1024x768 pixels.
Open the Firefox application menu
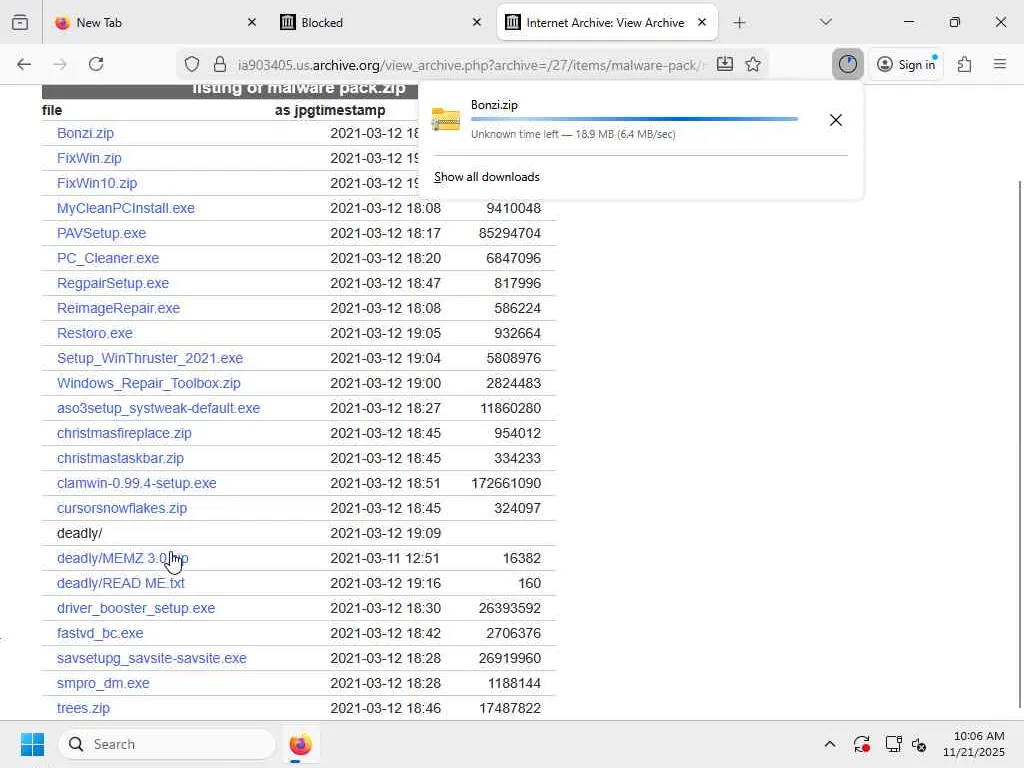pyautogui.click(x=1000, y=64)
